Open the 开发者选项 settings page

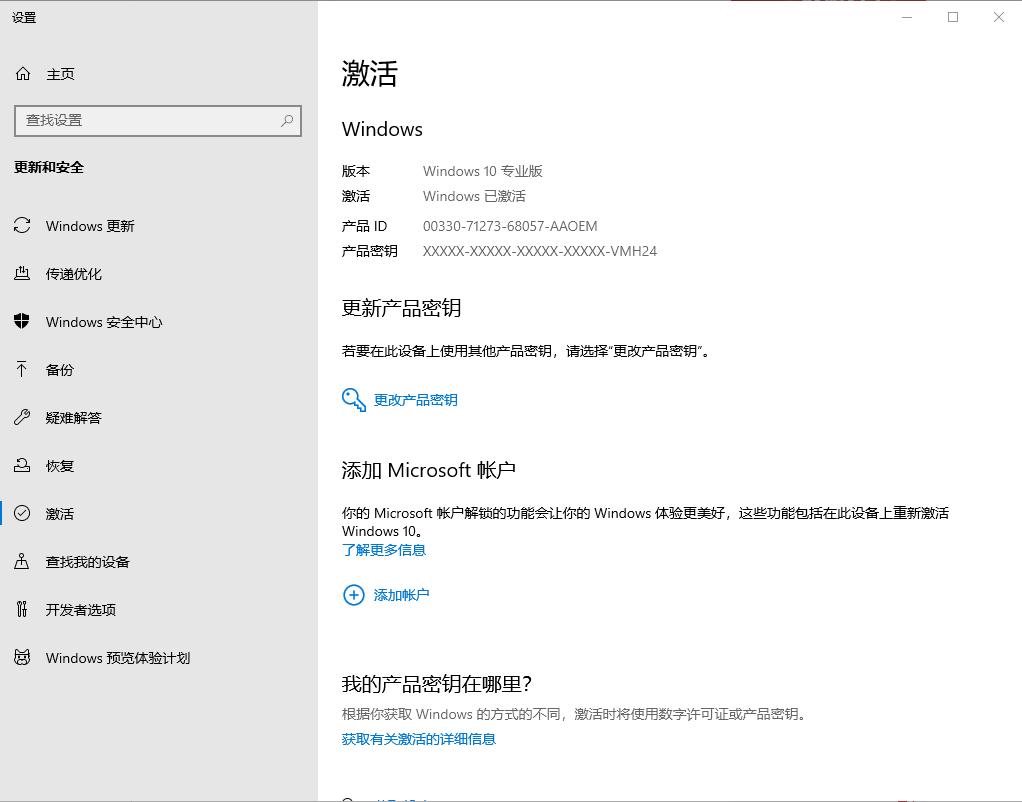(x=81, y=610)
